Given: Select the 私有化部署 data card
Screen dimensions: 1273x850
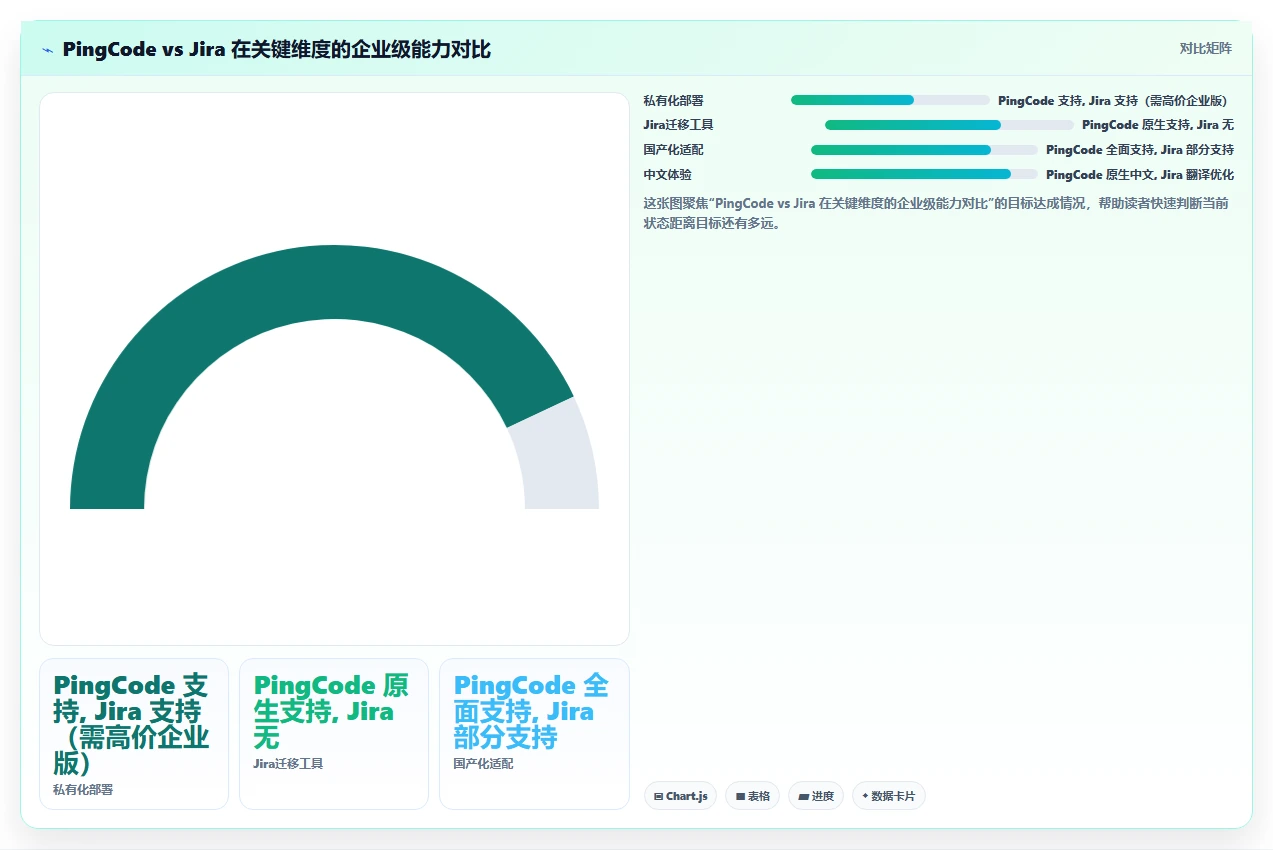Looking at the screenshot, I should point(134,733).
